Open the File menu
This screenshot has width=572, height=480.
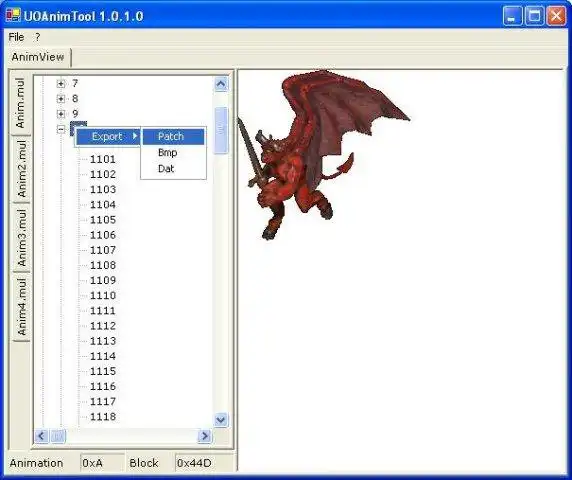[x=16, y=37]
